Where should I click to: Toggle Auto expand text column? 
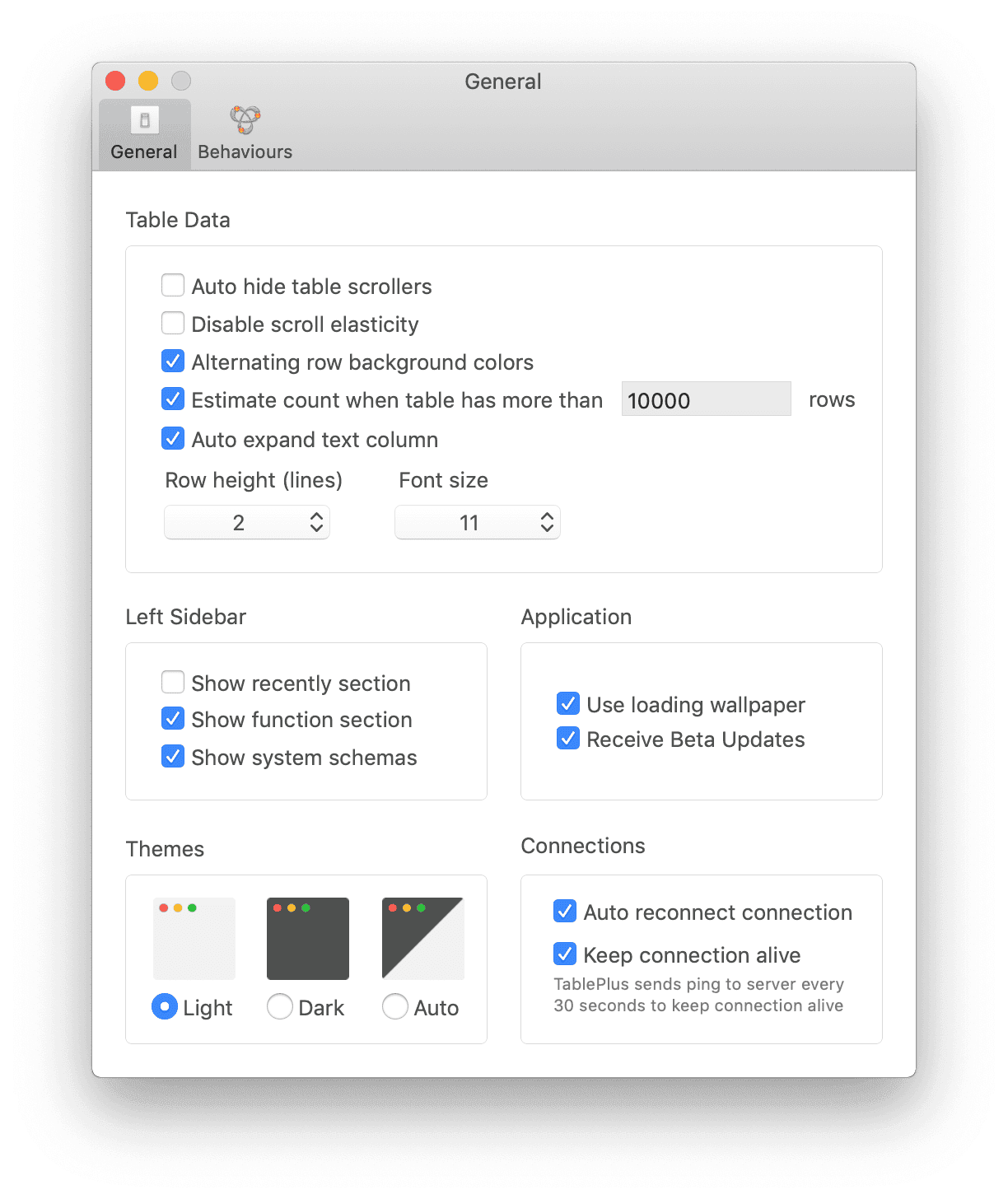coord(173,438)
